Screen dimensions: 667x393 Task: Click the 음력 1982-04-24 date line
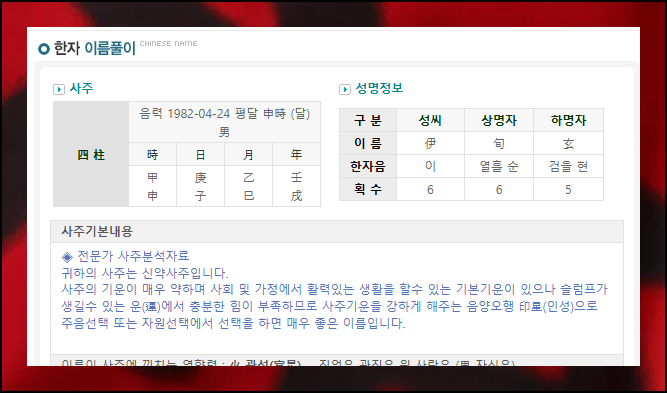[x=225, y=114]
